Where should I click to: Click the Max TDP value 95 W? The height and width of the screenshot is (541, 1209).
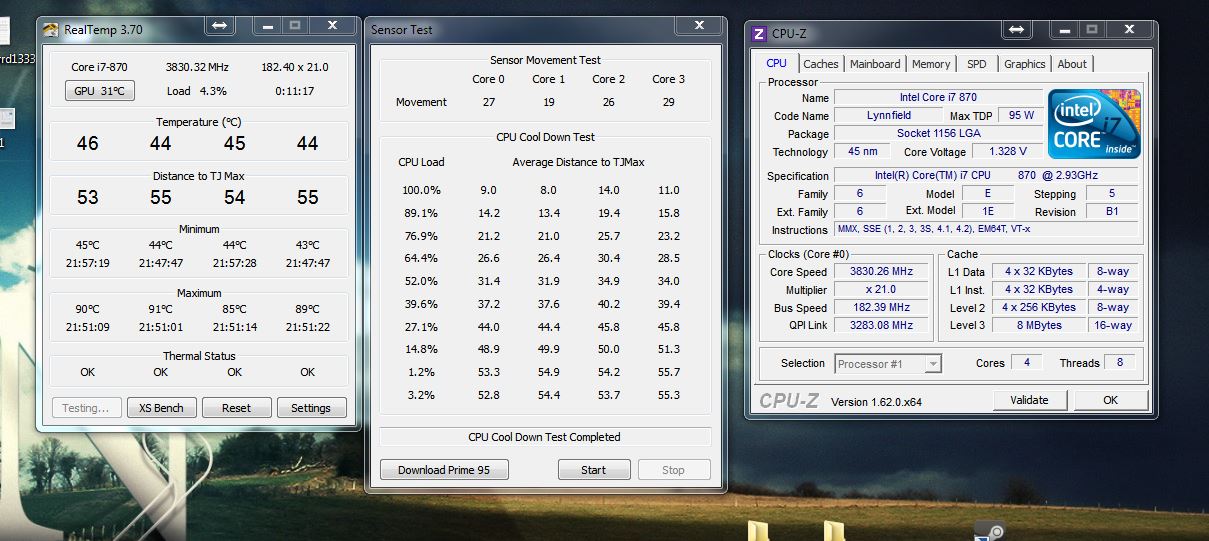coord(1021,116)
